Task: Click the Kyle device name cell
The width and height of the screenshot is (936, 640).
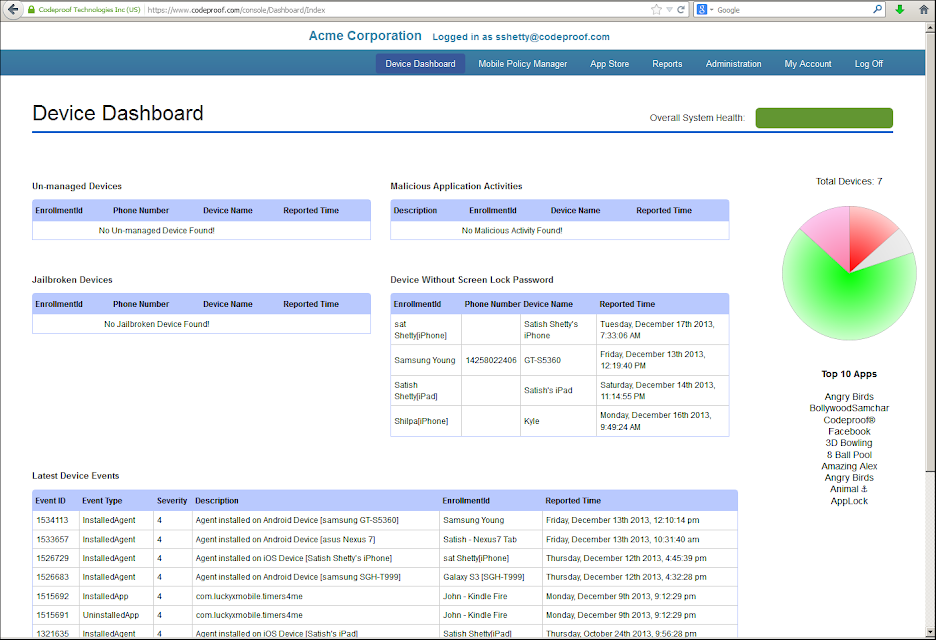Action: coord(531,421)
